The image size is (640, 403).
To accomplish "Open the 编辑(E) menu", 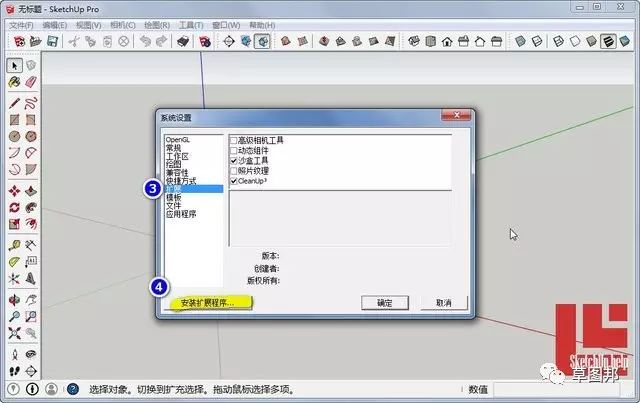I will pos(55,25).
